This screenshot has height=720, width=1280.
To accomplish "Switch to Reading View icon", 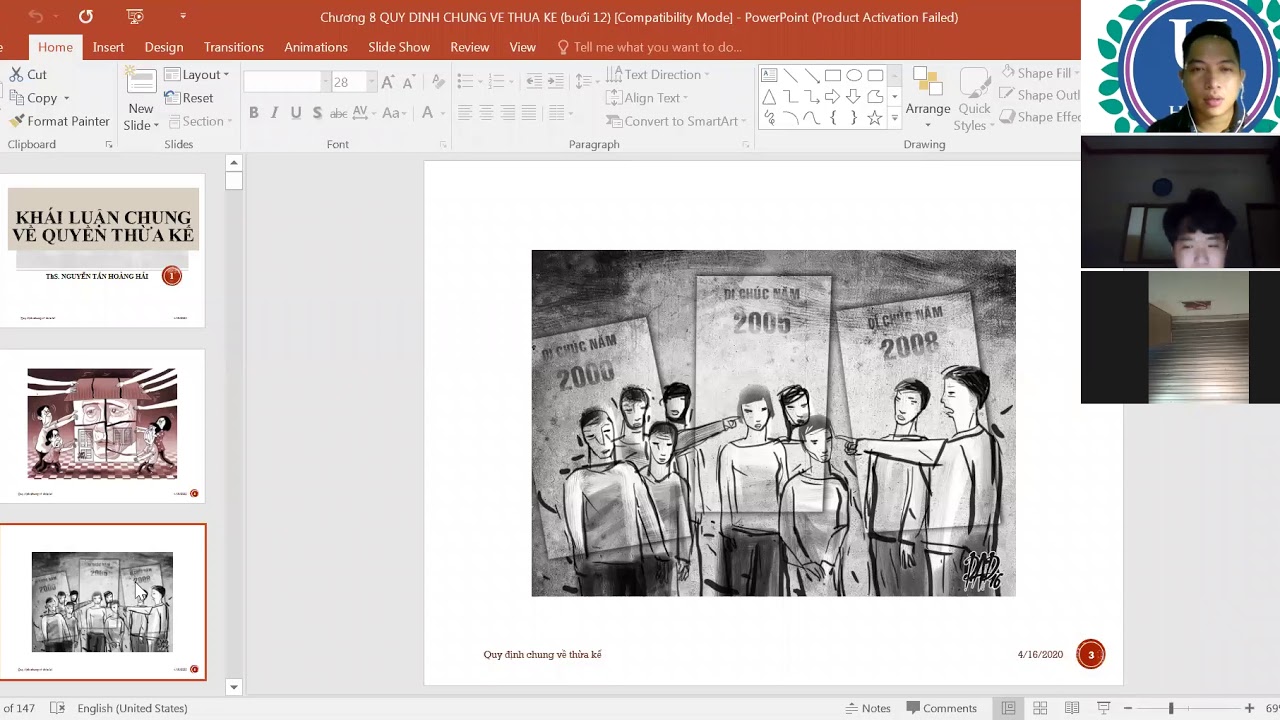I will coord(1072,708).
